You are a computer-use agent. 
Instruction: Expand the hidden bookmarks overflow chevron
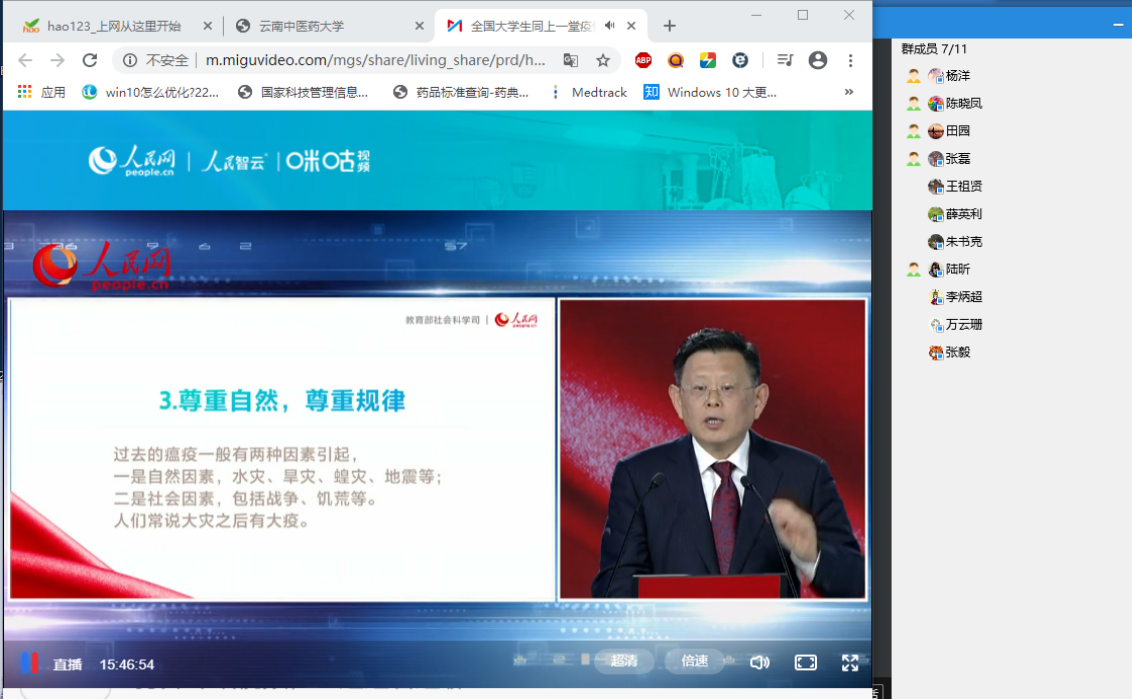[x=849, y=92]
